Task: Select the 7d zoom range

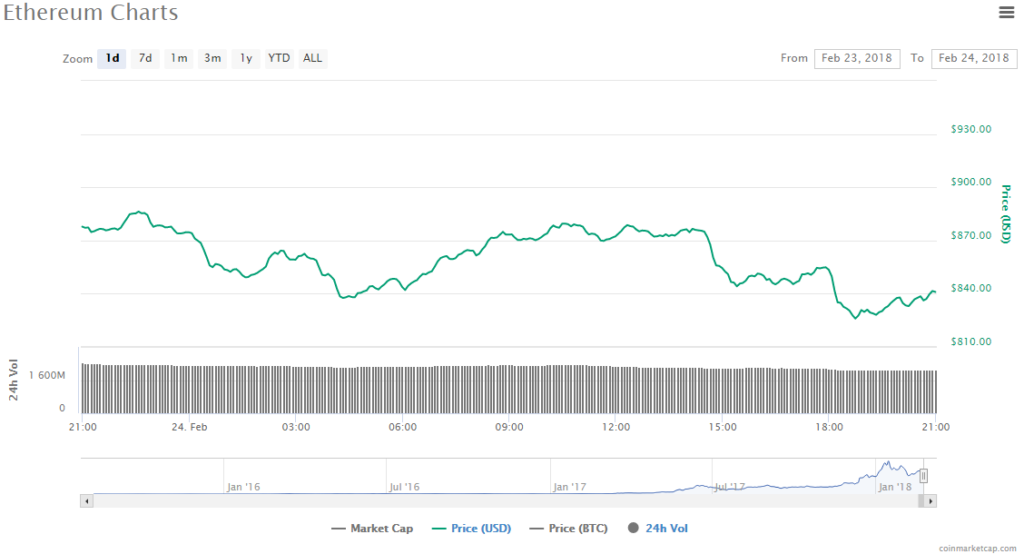Action: tap(145, 58)
